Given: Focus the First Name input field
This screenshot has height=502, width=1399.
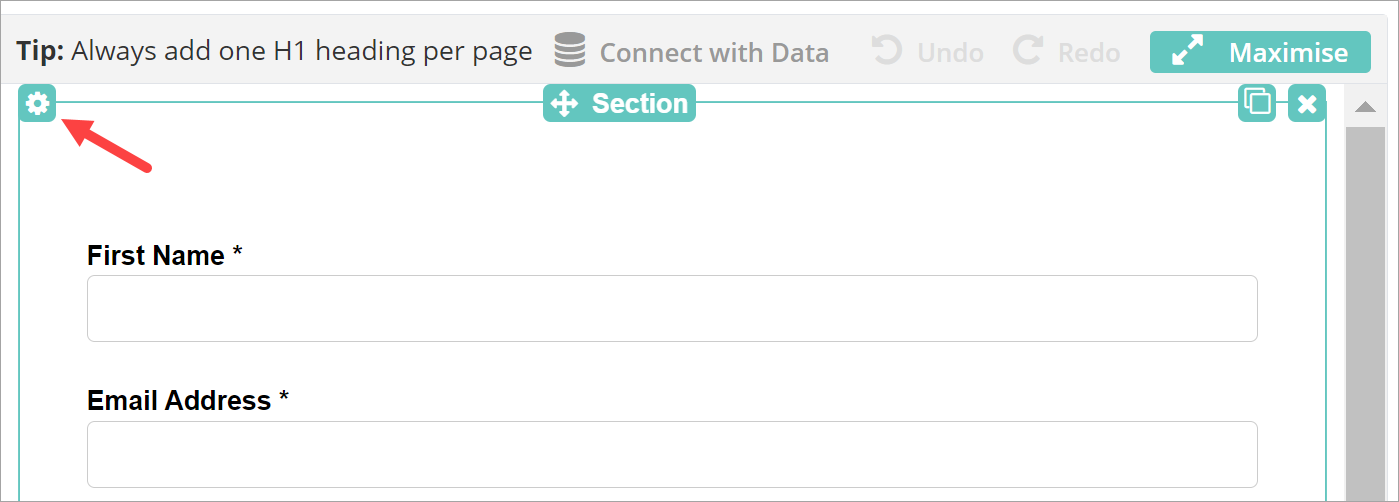Looking at the screenshot, I should [x=672, y=308].
